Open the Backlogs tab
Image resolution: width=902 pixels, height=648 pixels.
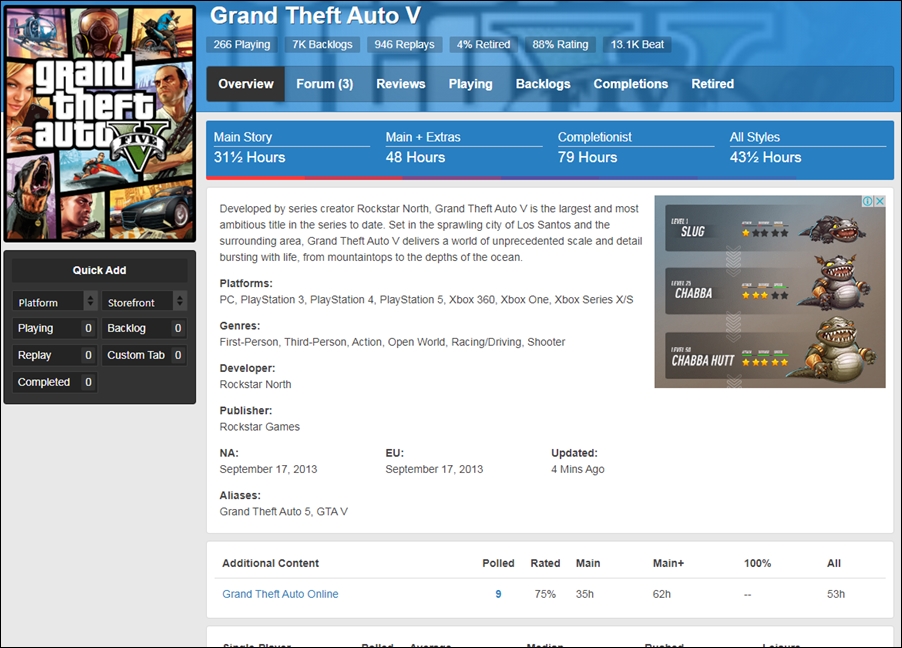(543, 84)
